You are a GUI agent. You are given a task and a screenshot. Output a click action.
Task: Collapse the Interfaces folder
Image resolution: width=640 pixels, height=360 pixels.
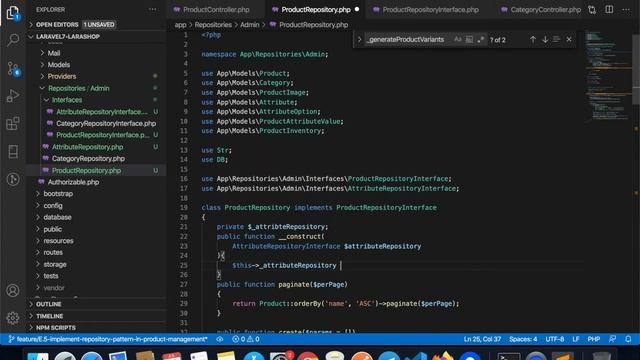[x=67, y=100]
